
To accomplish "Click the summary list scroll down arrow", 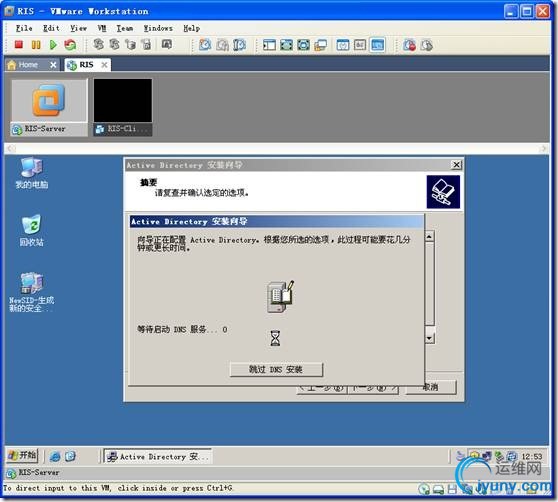I will pos(430,338).
